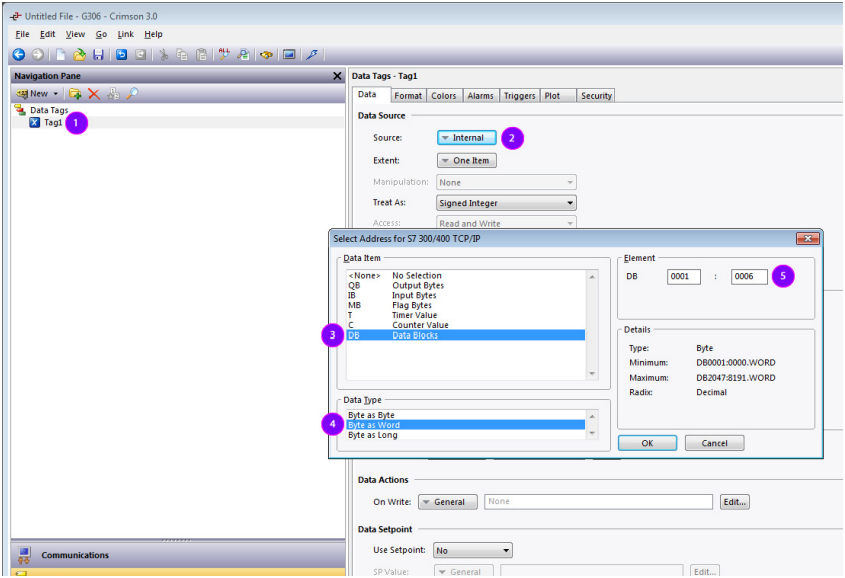Create a new file from the toolbar
The image size is (845, 578).
(61, 54)
